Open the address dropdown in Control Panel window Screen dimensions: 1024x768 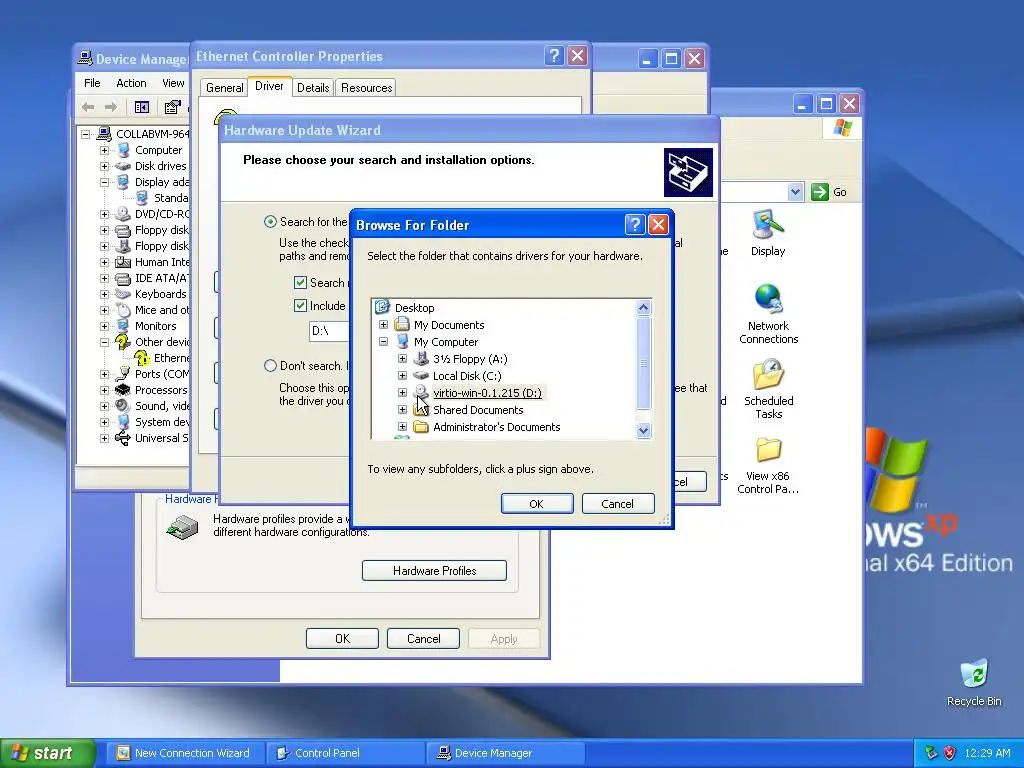coord(795,192)
